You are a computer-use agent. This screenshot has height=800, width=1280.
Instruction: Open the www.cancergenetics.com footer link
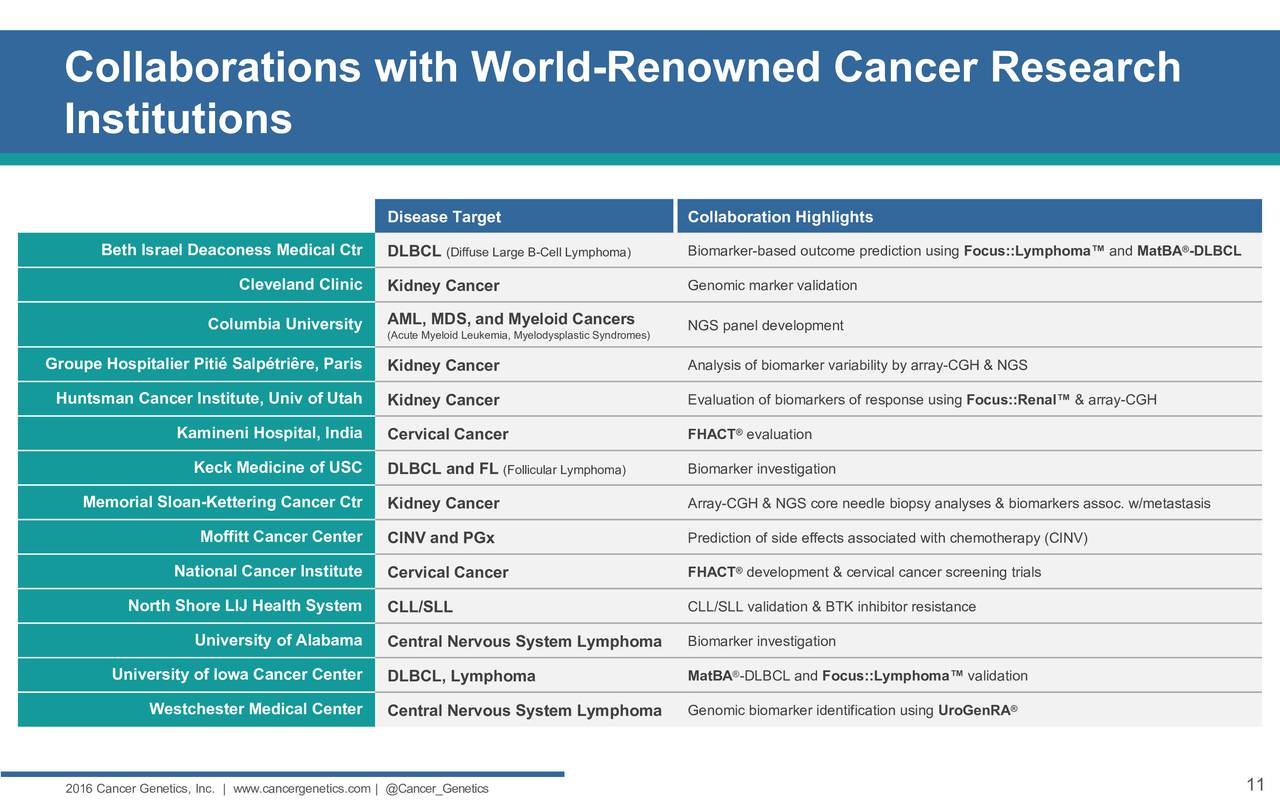click(x=301, y=788)
